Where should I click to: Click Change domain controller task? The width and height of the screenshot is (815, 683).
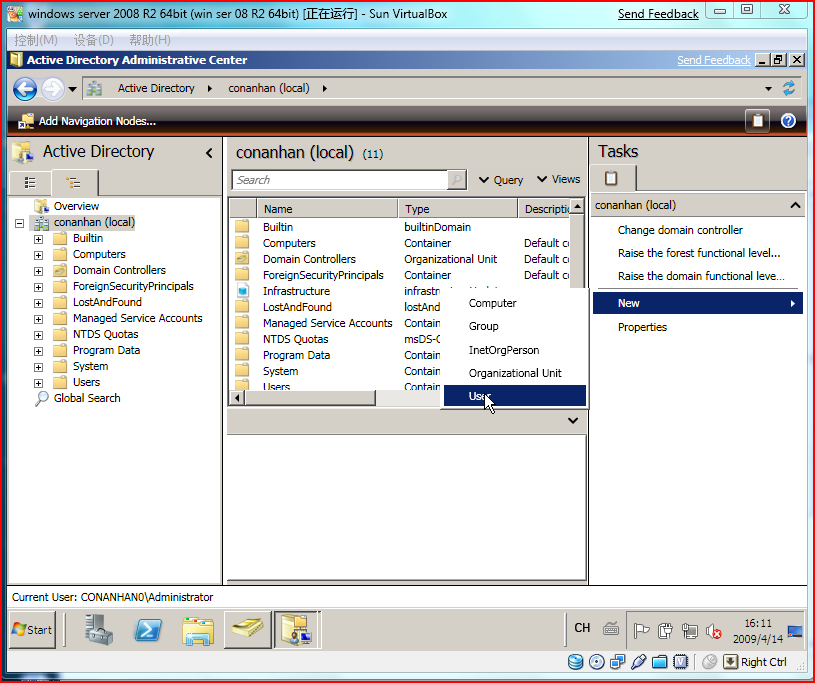click(x=680, y=230)
